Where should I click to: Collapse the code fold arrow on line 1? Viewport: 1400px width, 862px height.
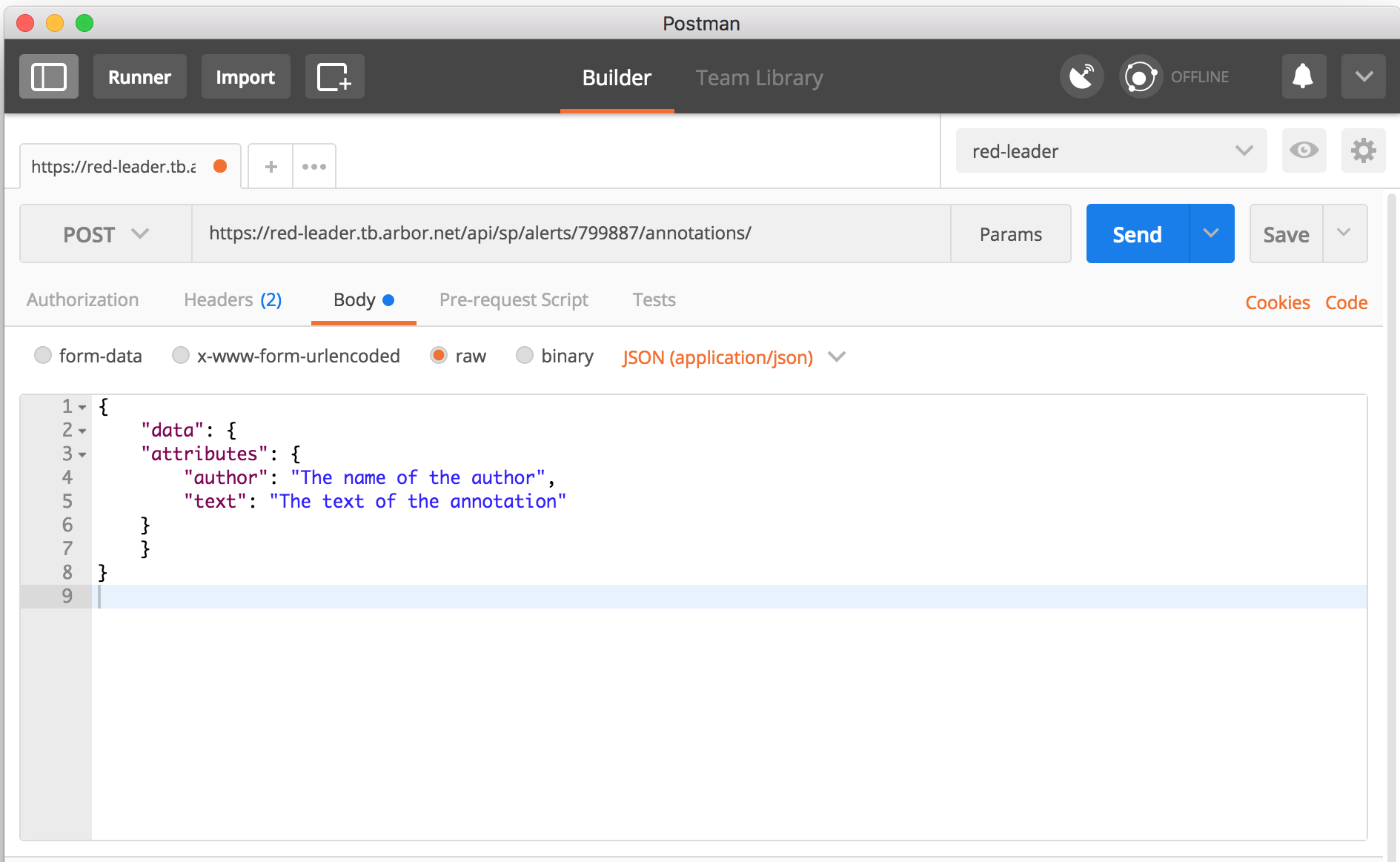pos(82,408)
